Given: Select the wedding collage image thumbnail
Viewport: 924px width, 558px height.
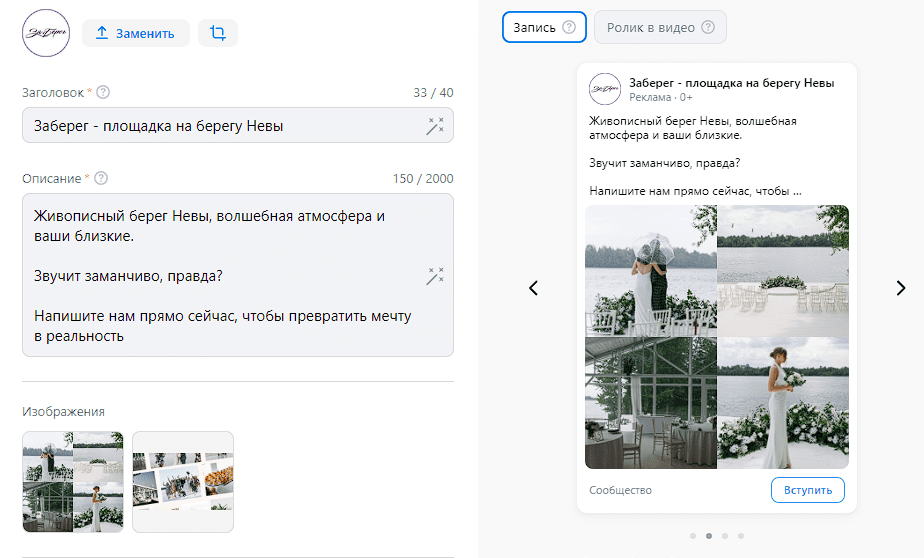Looking at the screenshot, I should [73, 482].
